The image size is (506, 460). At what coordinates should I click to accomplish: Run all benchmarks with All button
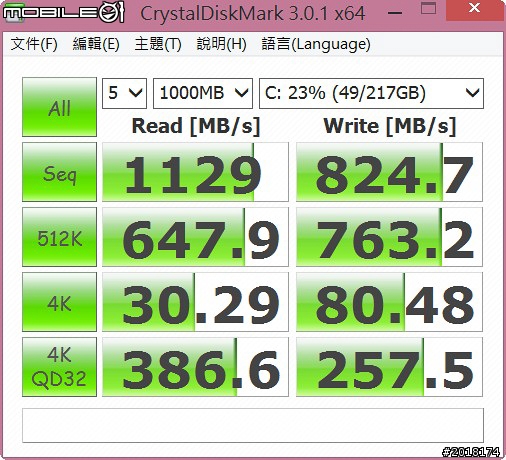59,107
